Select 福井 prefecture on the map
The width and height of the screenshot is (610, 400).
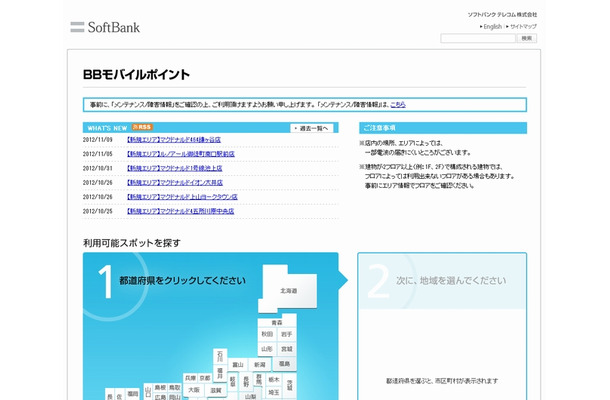[220, 373]
